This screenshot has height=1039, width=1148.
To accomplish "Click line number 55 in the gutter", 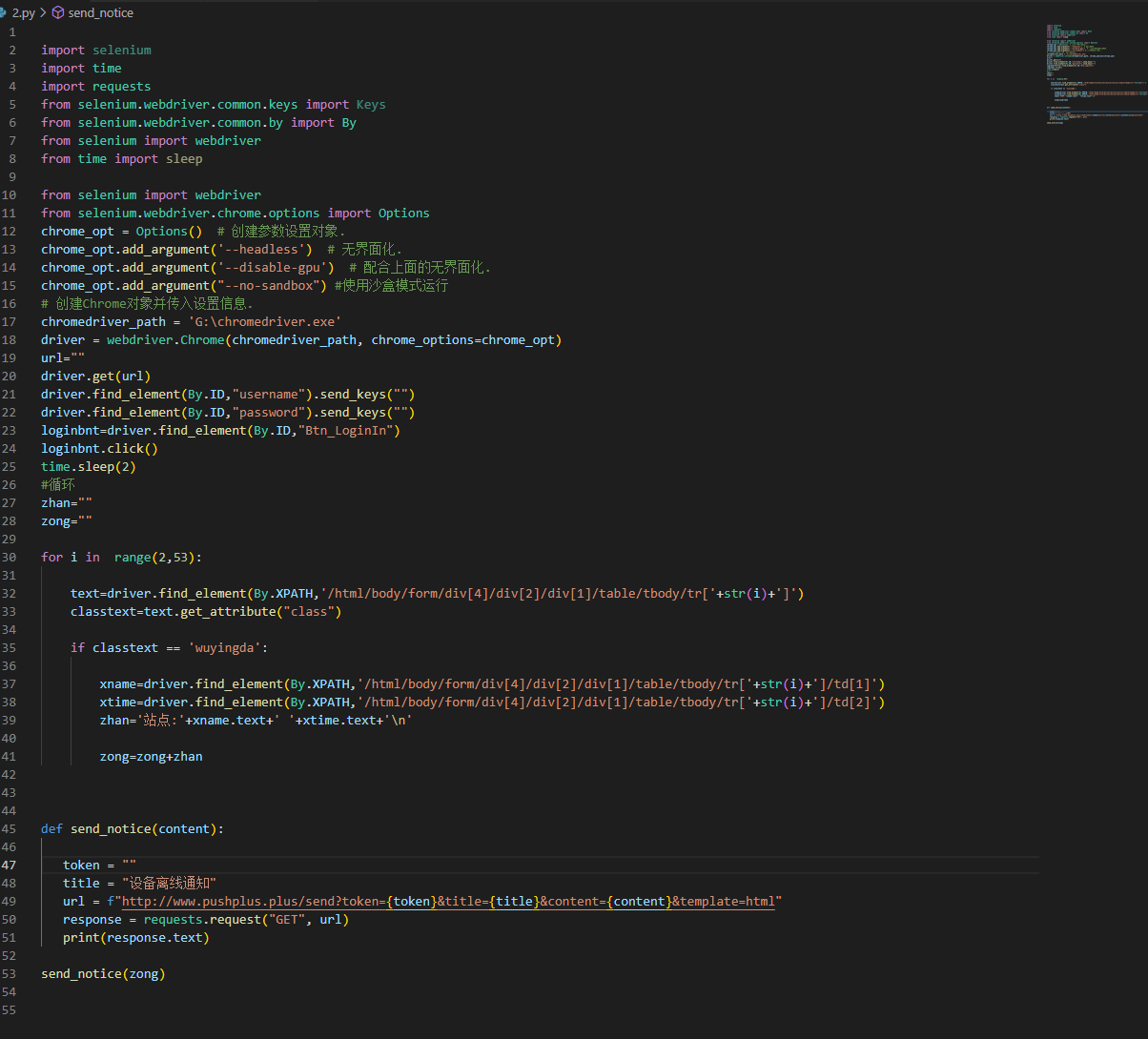I will pyautogui.click(x=10, y=1009).
